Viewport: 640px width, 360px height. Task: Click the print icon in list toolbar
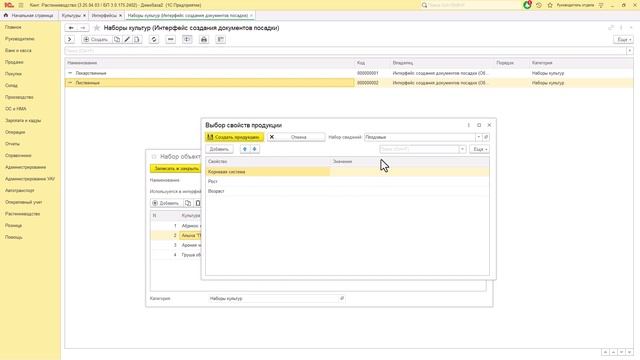(x=204, y=40)
